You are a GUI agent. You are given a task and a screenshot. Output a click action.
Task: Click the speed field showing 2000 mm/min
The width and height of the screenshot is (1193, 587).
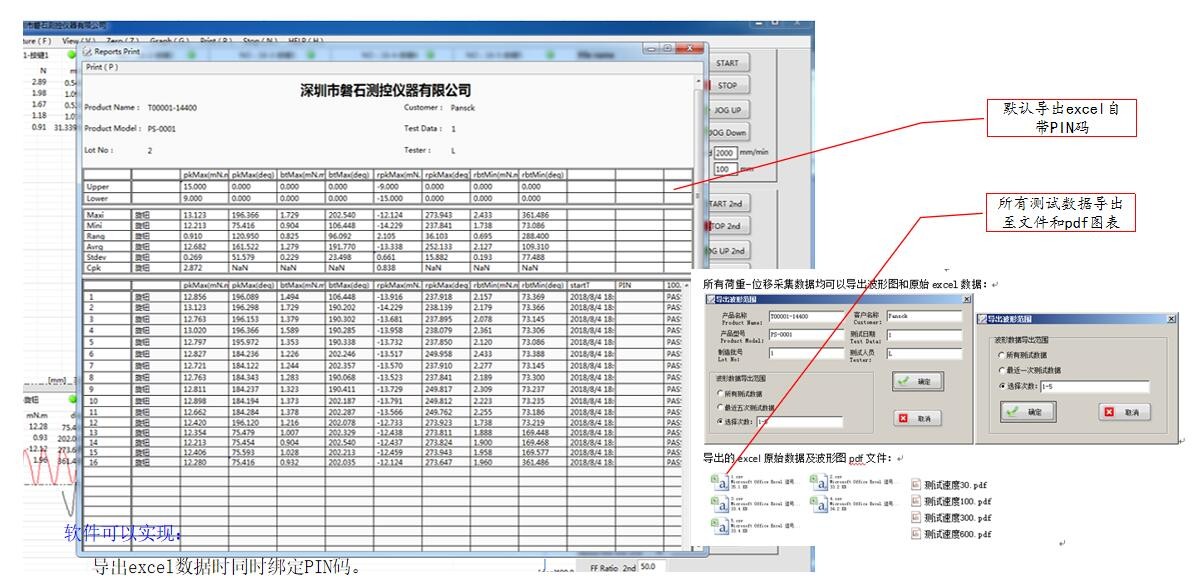point(725,153)
